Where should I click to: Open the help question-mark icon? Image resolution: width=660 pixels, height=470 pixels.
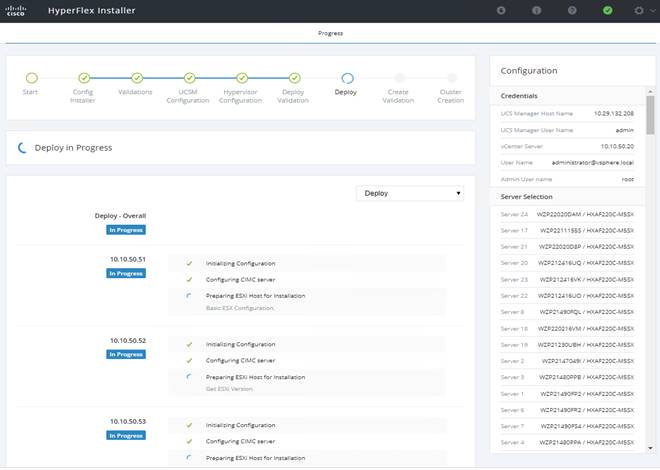tap(572, 11)
